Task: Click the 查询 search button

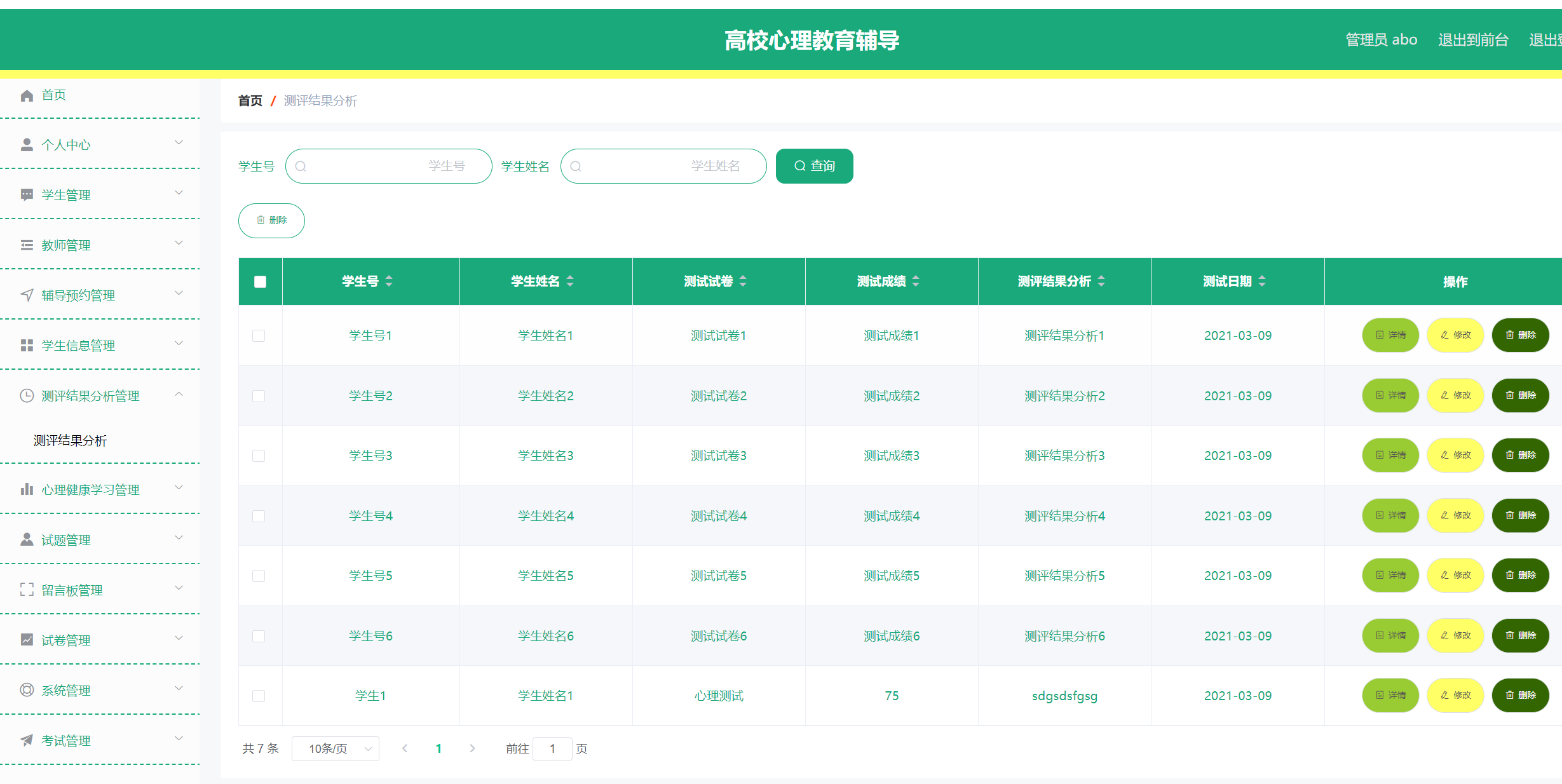Action: (814, 166)
